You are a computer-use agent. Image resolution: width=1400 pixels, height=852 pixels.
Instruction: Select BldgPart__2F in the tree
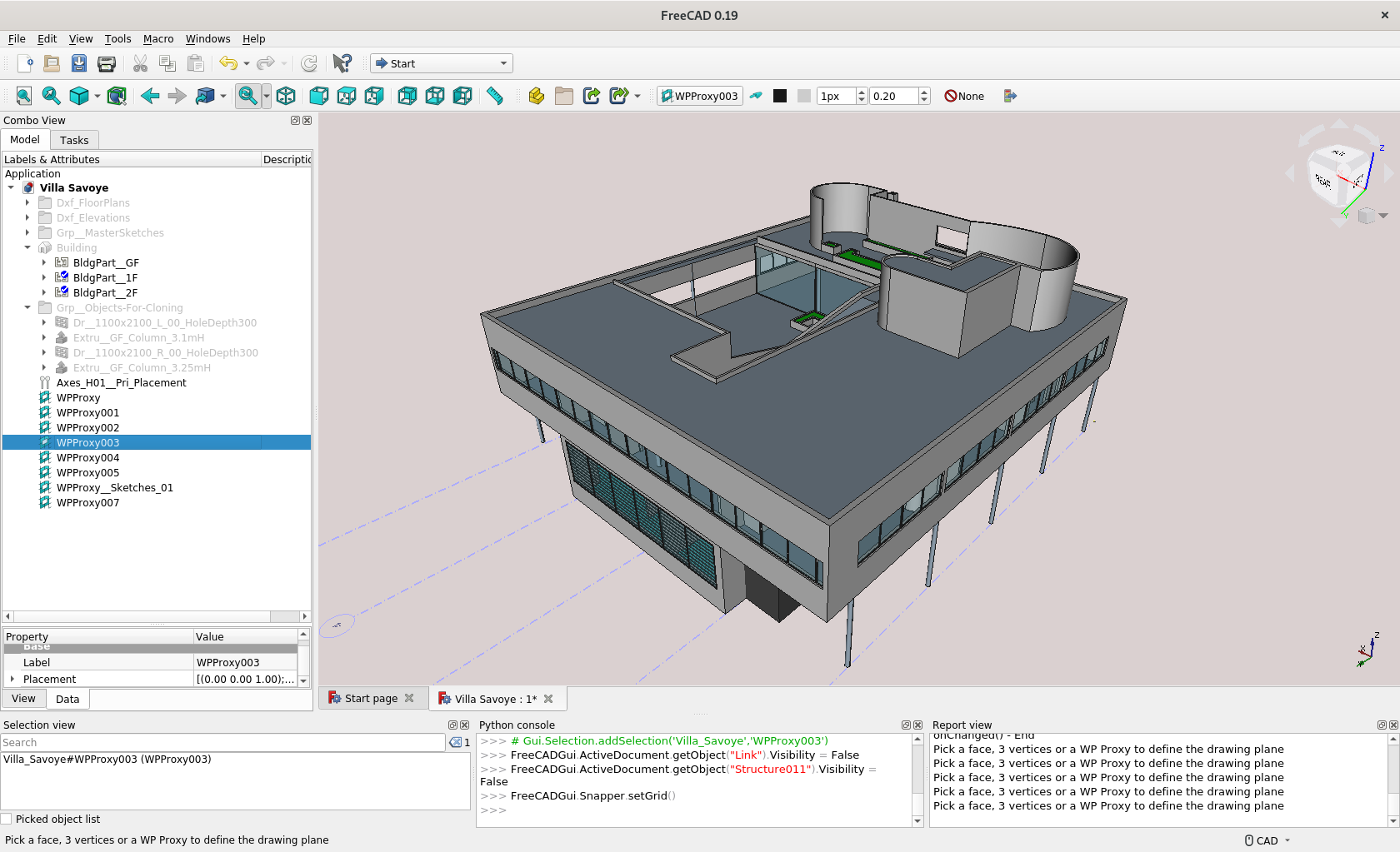point(105,292)
